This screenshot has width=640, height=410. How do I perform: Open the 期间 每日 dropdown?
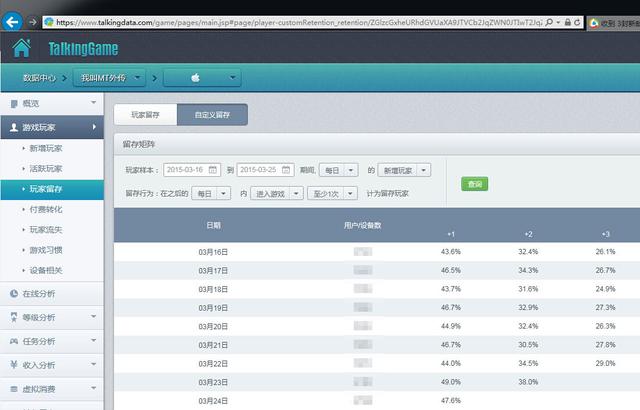[x=339, y=170]
